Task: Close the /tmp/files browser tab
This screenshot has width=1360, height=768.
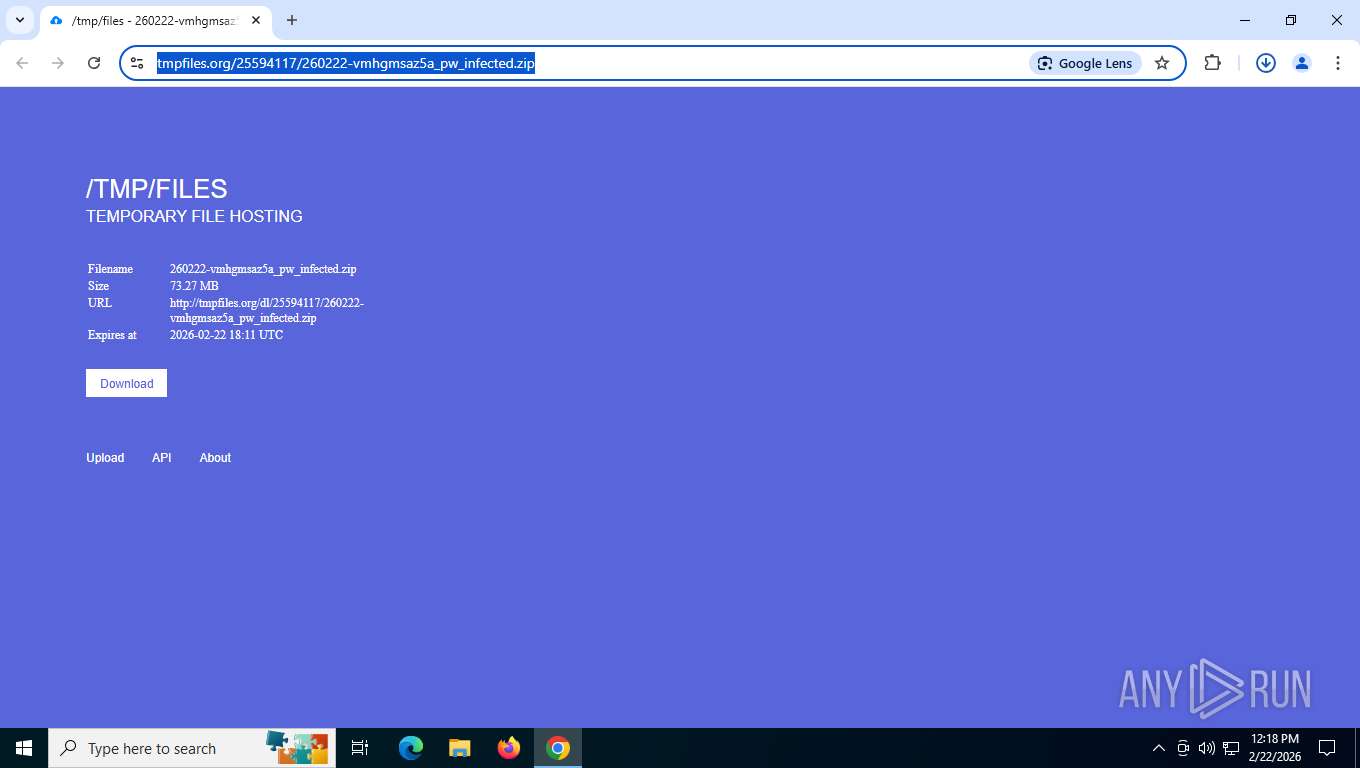Action: [256, 20]
